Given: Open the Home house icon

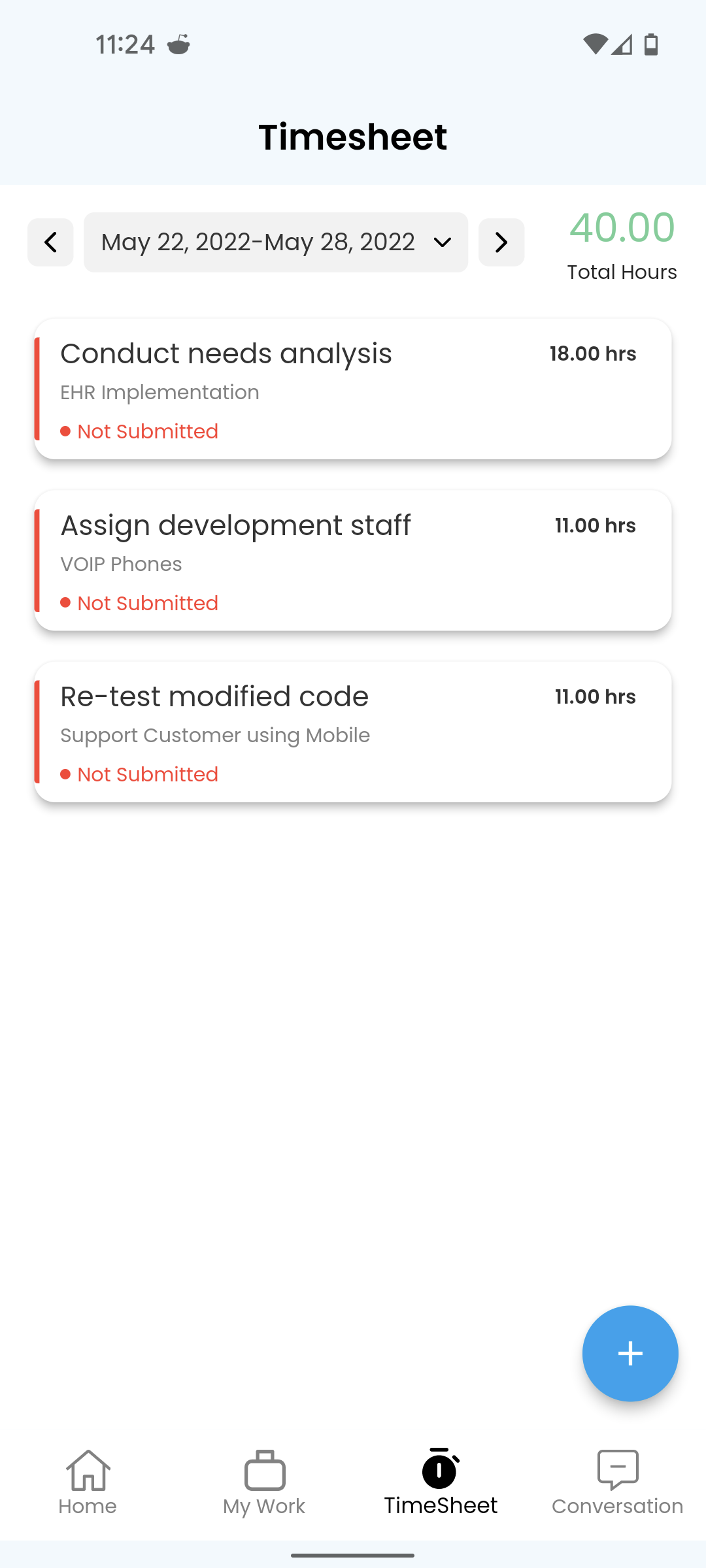Looking at the screenshot, I should 88,1470.
